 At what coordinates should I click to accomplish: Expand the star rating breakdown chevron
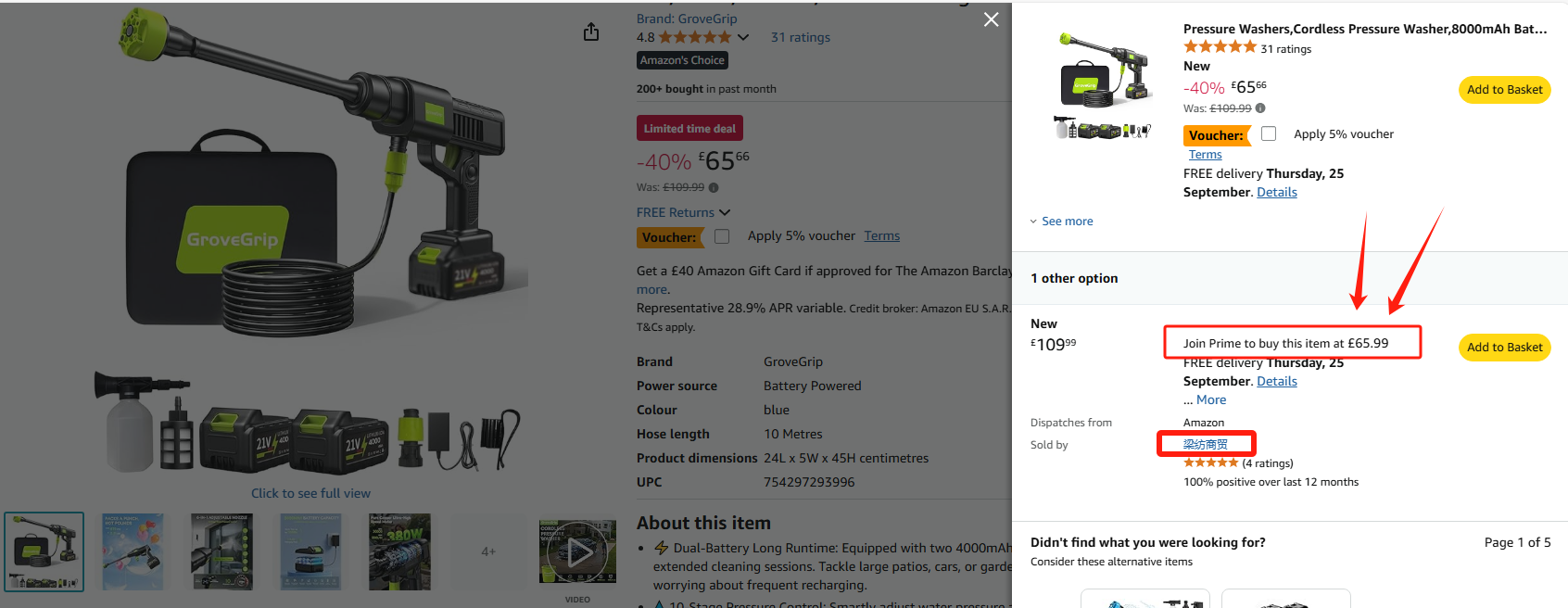click(743, 38)
